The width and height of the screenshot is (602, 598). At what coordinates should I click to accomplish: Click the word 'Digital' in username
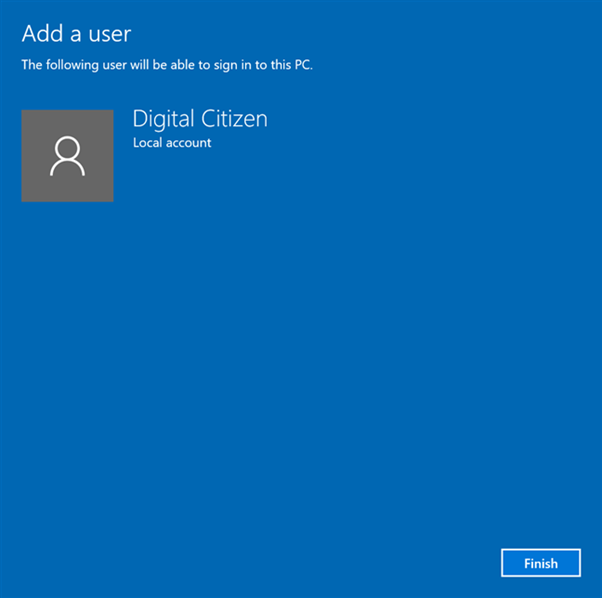tap(164, 119)
